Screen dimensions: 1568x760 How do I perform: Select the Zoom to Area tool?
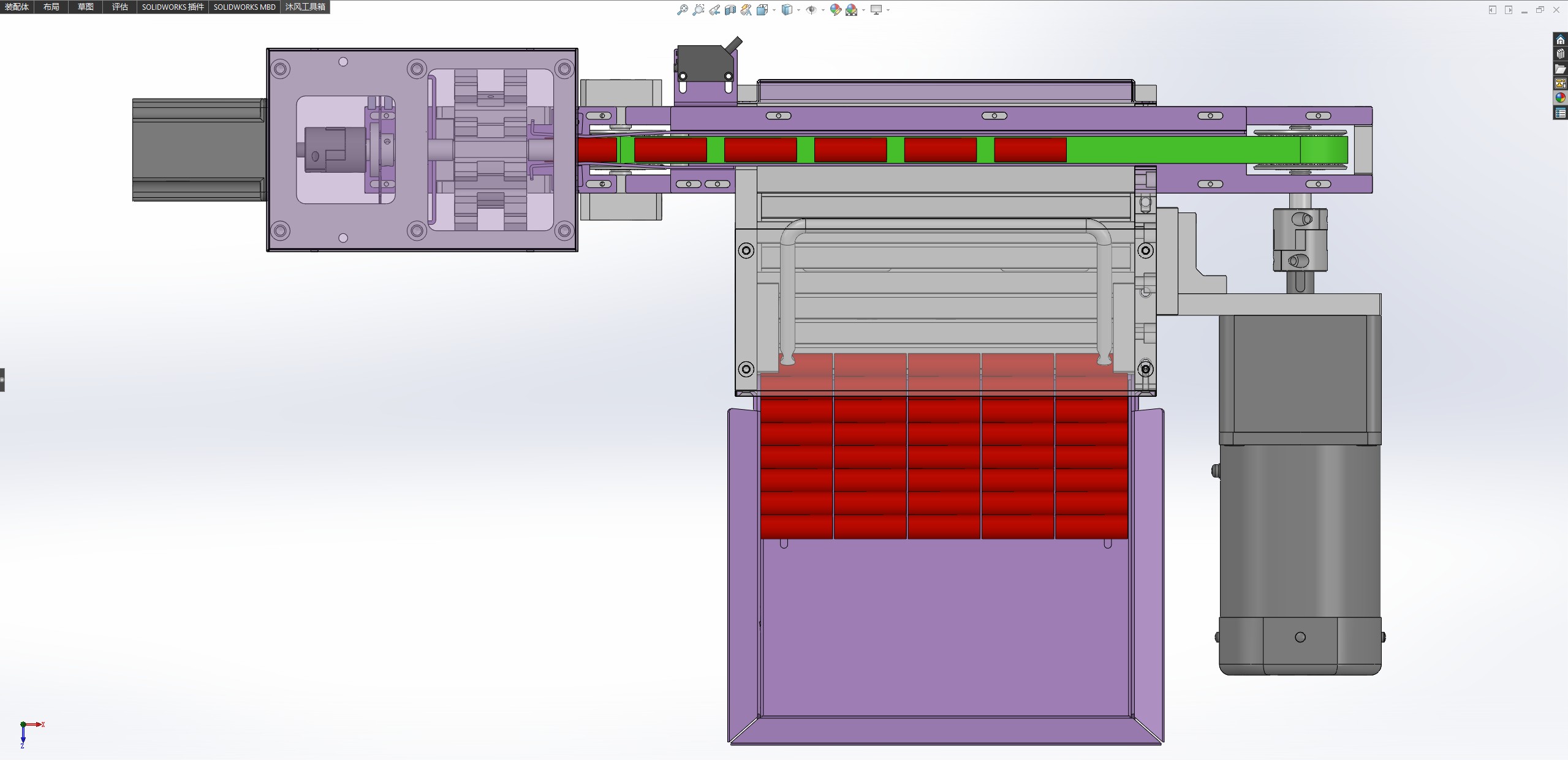tap(698, 10)
